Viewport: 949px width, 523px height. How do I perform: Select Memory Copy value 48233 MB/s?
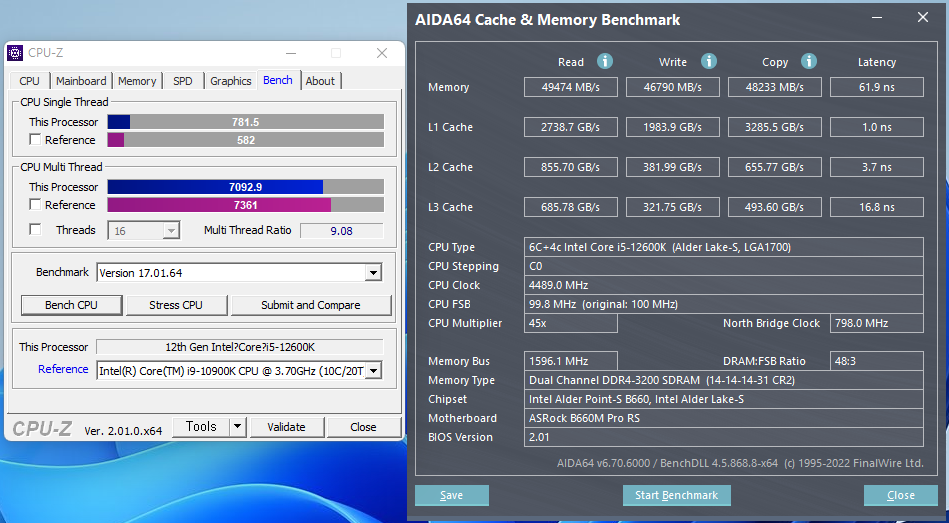pos(775,87)
